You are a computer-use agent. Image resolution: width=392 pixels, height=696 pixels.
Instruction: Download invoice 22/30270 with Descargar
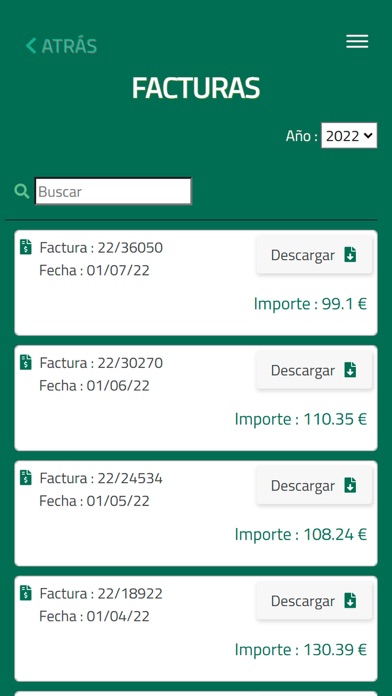314,370
